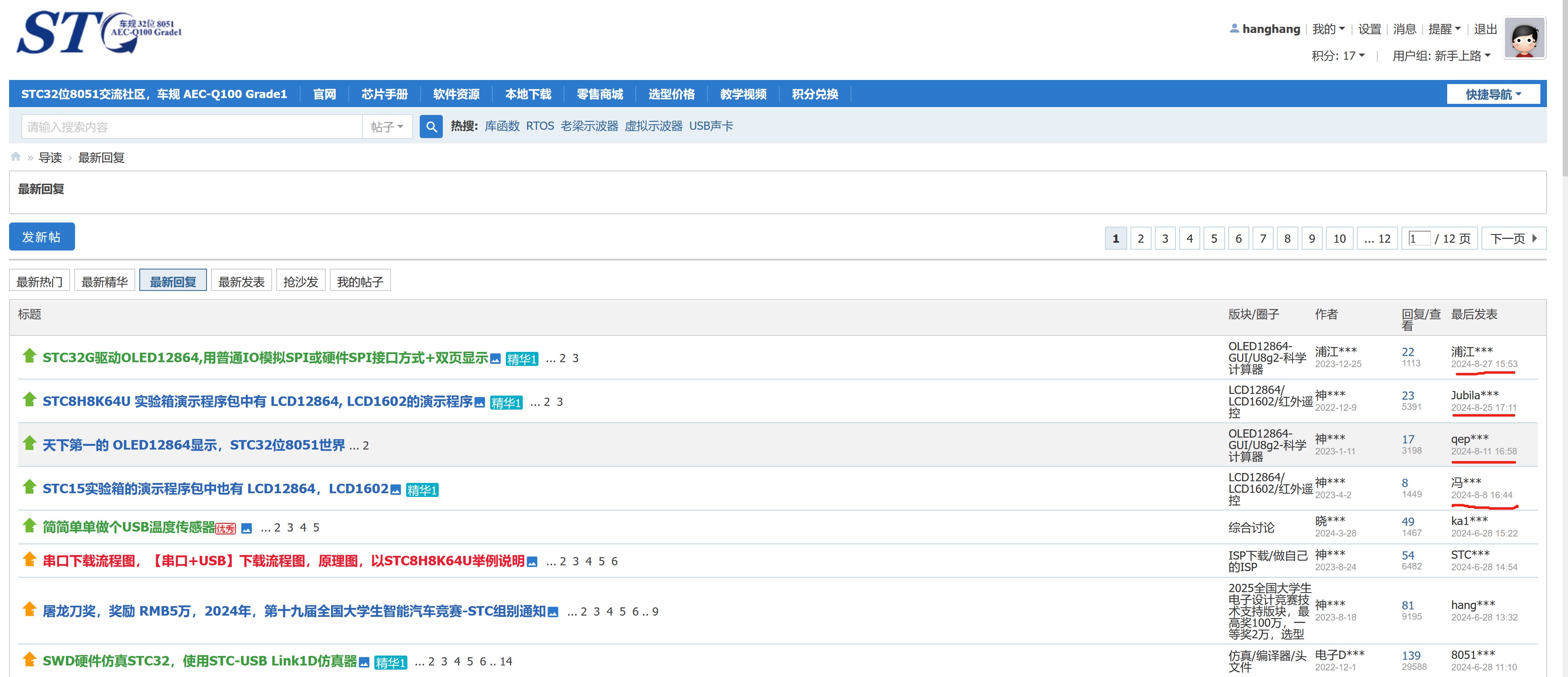Screen dimensions: 1568x677
Task: Open reply count 139 of SWD thread
Action: [1410, 656]
